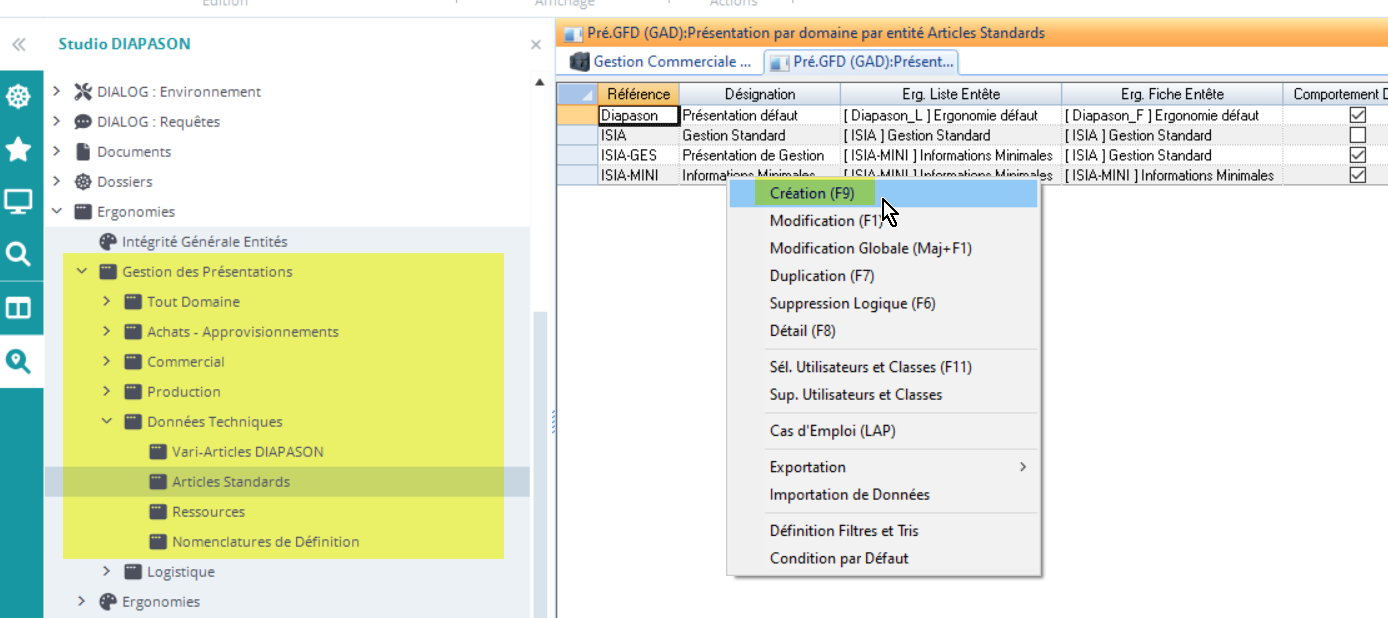Switch to Gestion Commerciale tab
This screenshot has width=1388, height=618.
661,62
